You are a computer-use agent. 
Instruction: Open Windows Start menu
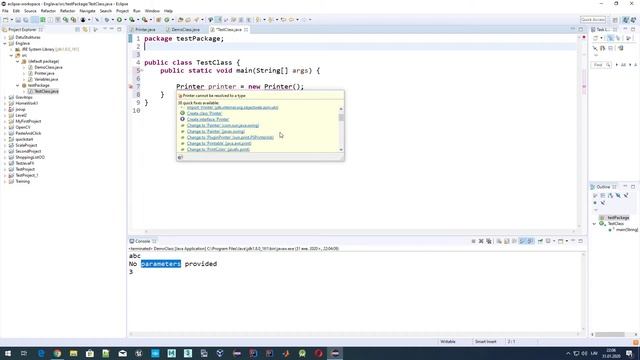click(x=7, y=353)
